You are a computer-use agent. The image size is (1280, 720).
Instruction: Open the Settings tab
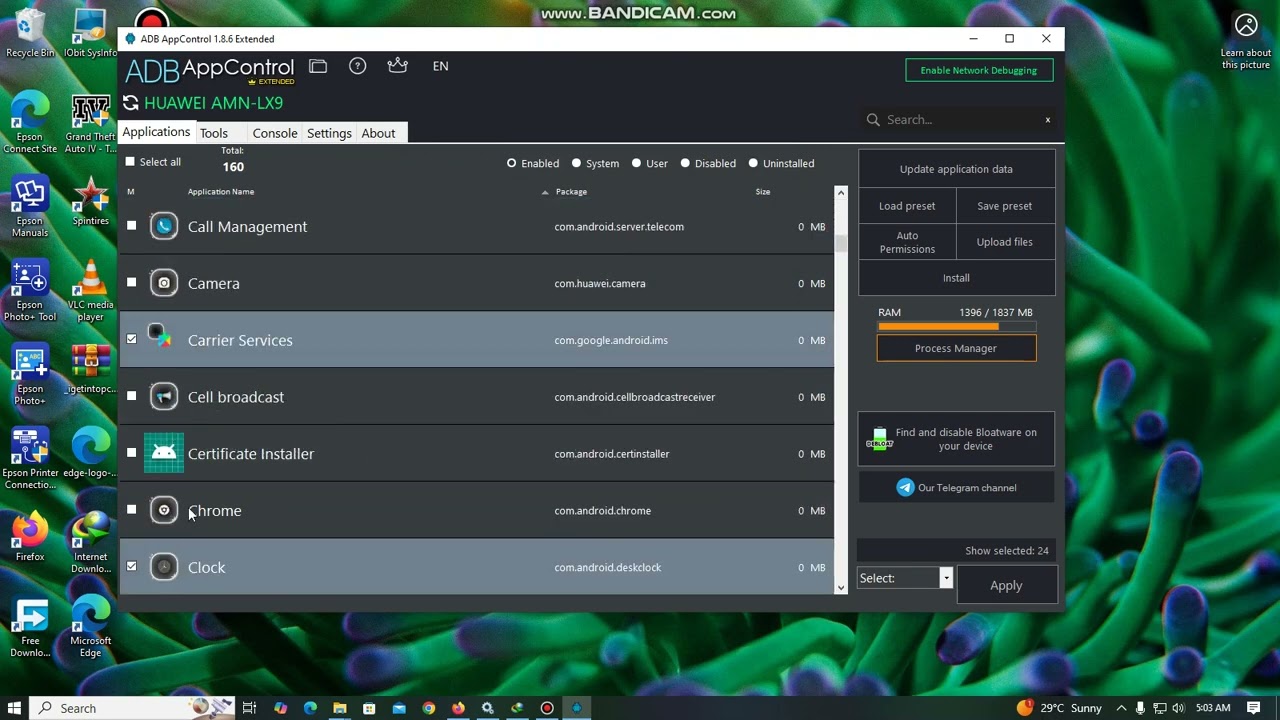(329, 133)
